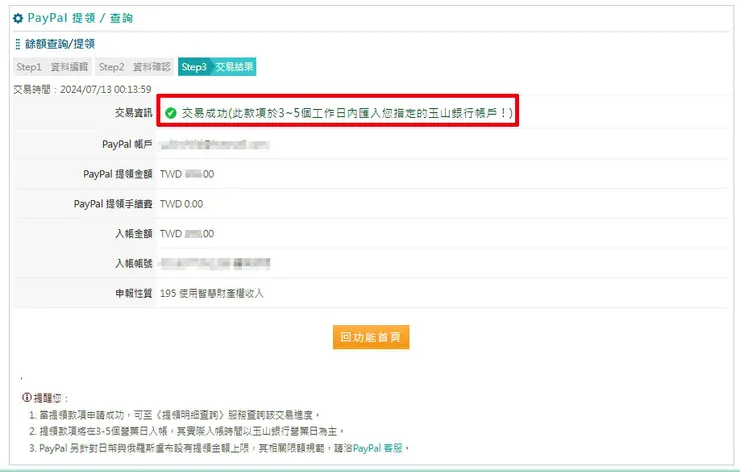Click the PayPal 帳戶 label

click(x=127, y=144)
